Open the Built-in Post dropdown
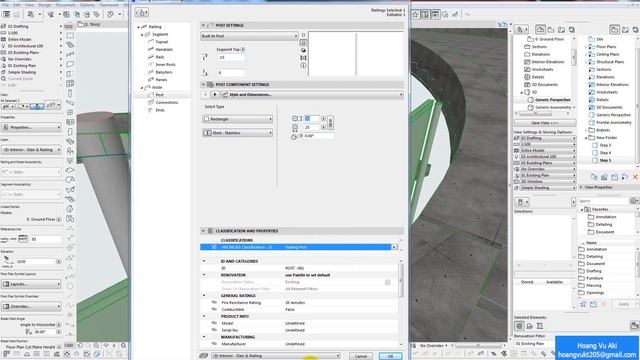The image size is (640, 360). tap(249, 36)
